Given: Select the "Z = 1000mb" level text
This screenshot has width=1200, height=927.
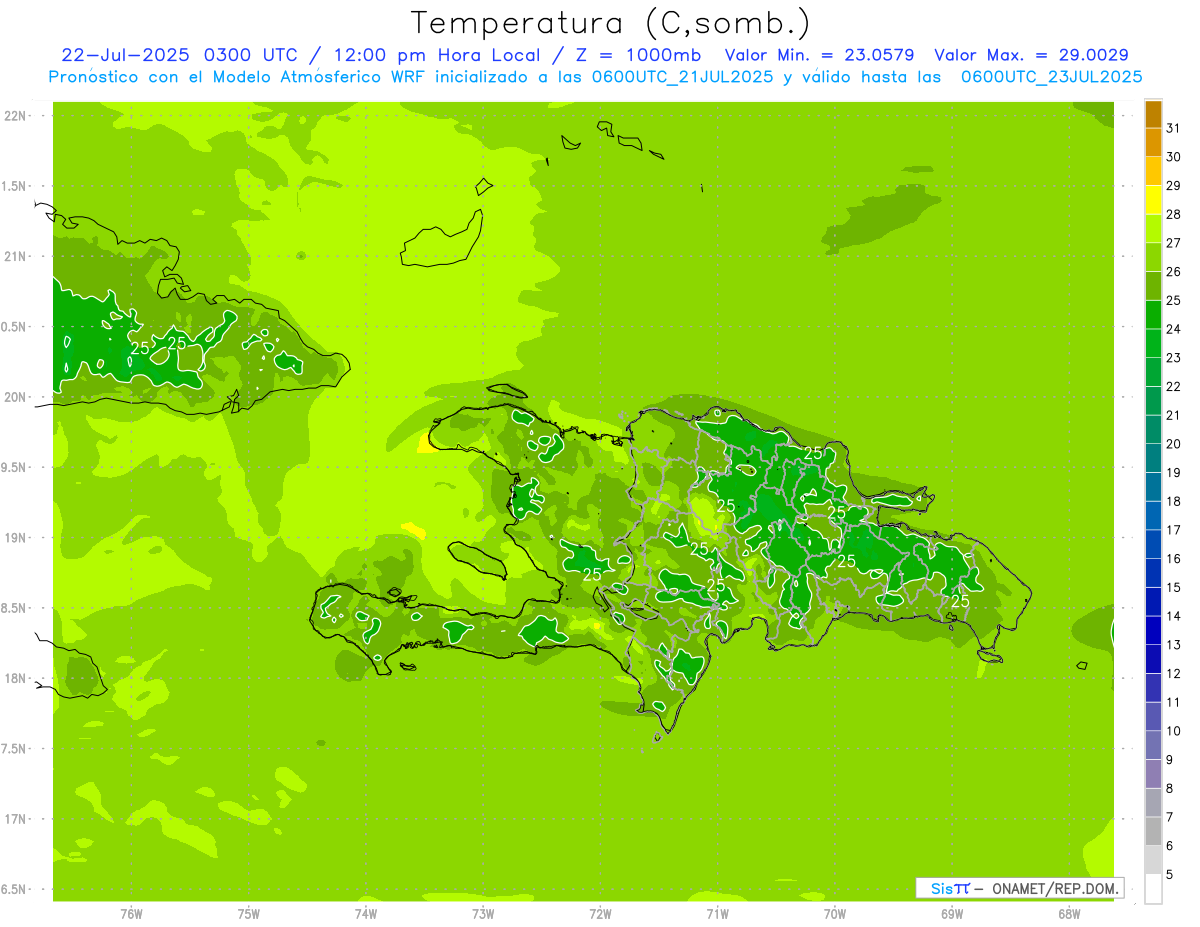Looking at the screenshot, I should tap(640, 55).
